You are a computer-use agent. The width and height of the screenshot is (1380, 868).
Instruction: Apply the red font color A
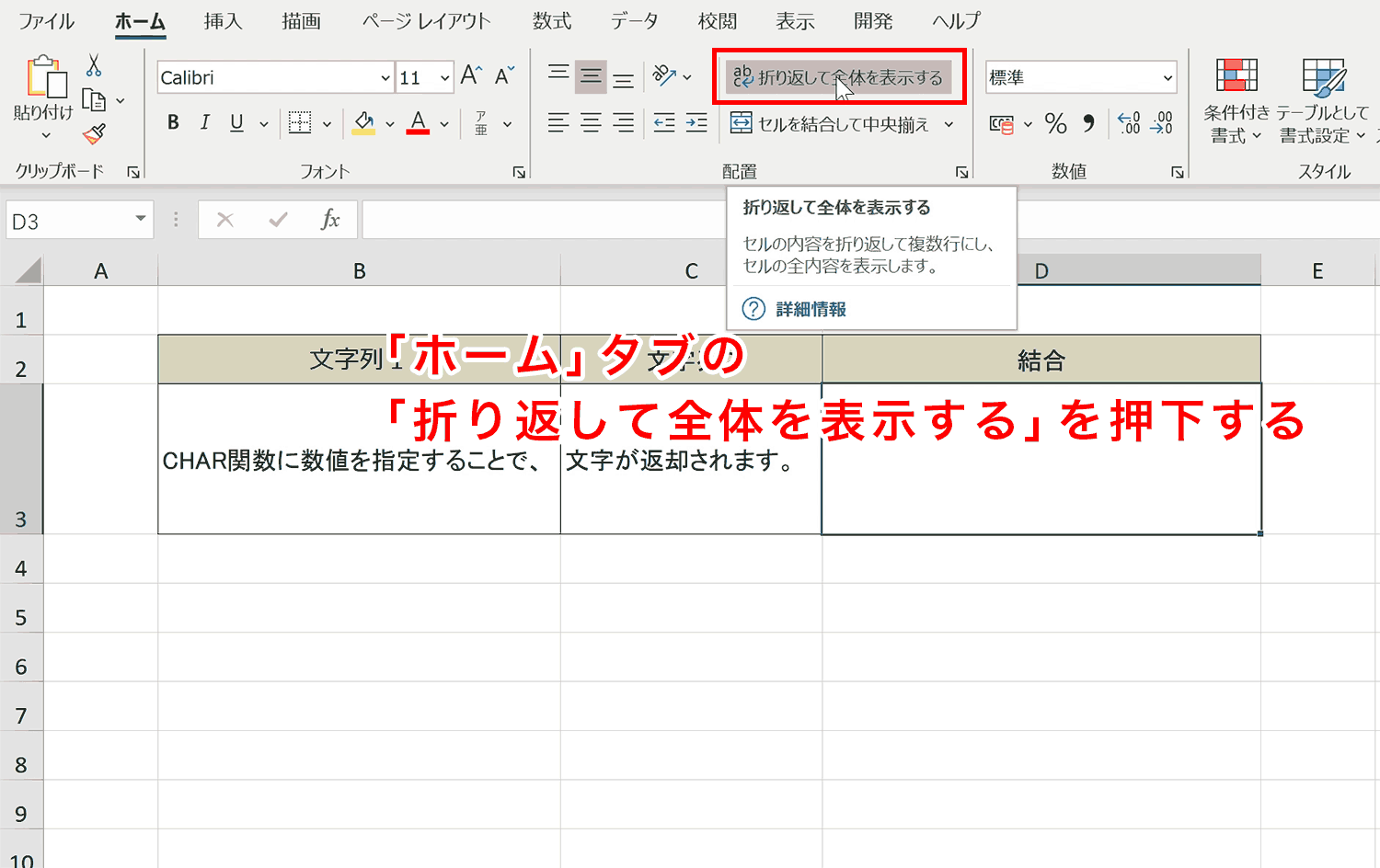pyautogui.click(x=419, y=123)
